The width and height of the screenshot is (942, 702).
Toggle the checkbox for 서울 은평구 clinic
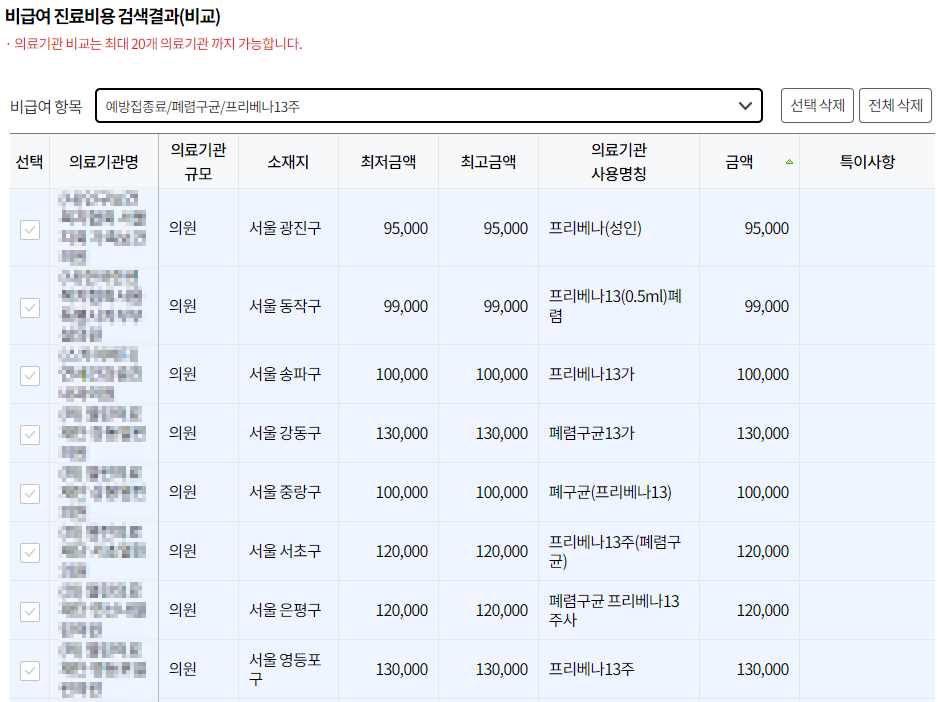point(30,610)
